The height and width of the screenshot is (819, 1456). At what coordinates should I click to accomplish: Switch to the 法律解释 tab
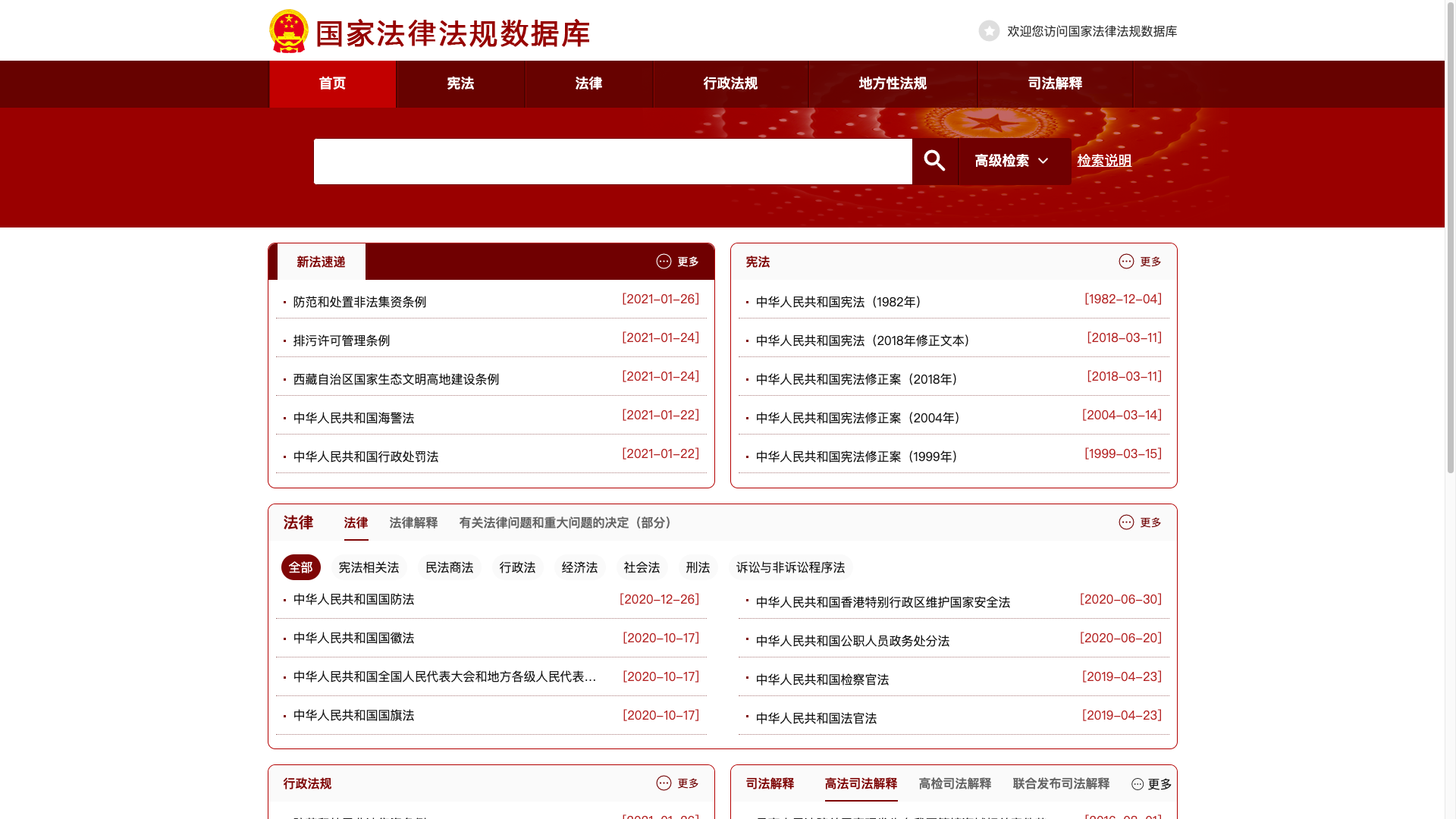[x=413, y=522]
